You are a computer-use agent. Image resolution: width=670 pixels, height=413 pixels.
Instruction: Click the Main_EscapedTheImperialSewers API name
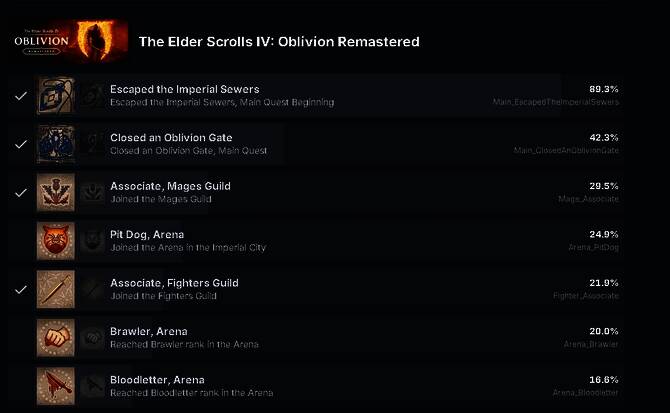pos(555,102)
